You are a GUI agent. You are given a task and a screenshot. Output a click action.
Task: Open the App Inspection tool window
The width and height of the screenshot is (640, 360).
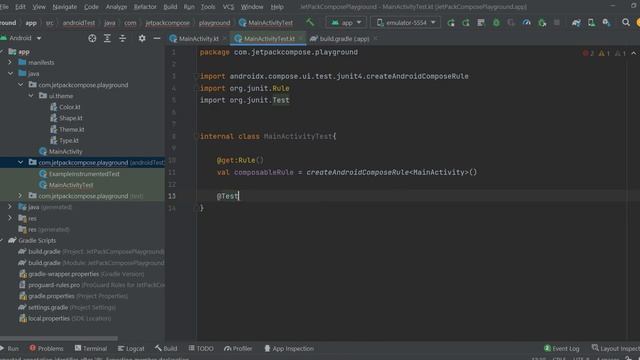(x=289, y=348)
